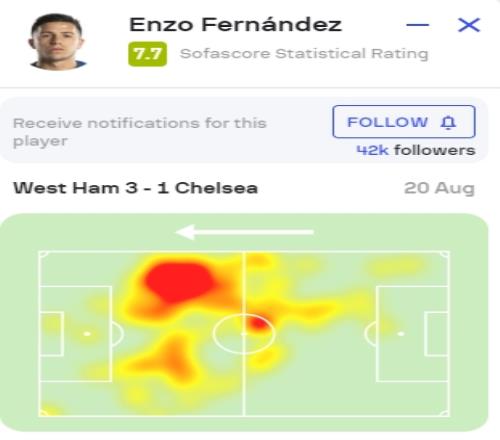
Task: Click the right goal area box
Action: [x=437, y=334]
